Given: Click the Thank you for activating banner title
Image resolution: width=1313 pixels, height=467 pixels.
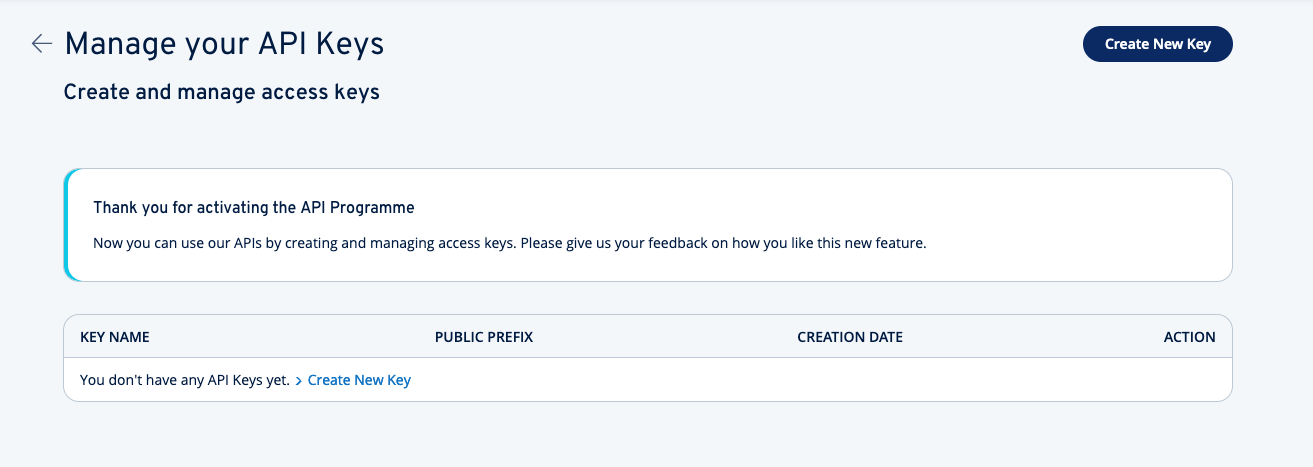Looking at the screenshot, I should 253,208.
